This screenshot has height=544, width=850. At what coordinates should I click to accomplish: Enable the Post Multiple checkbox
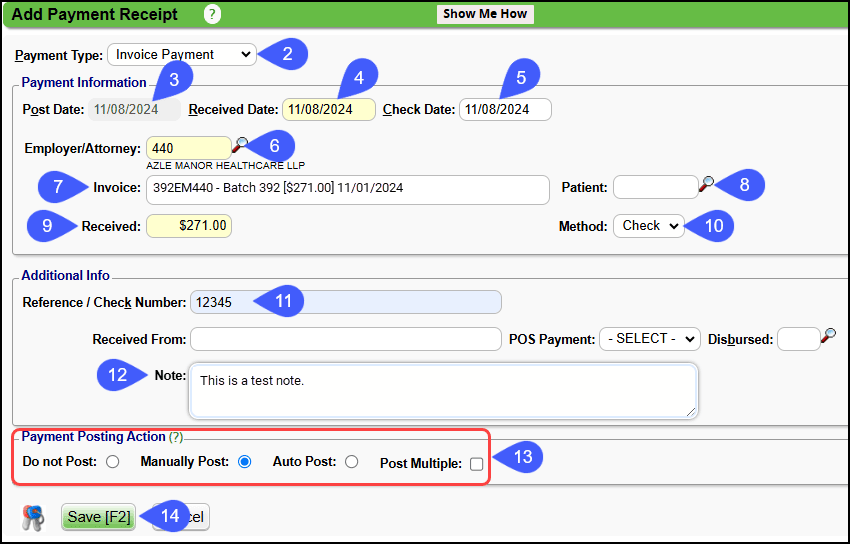coord(476,463)
